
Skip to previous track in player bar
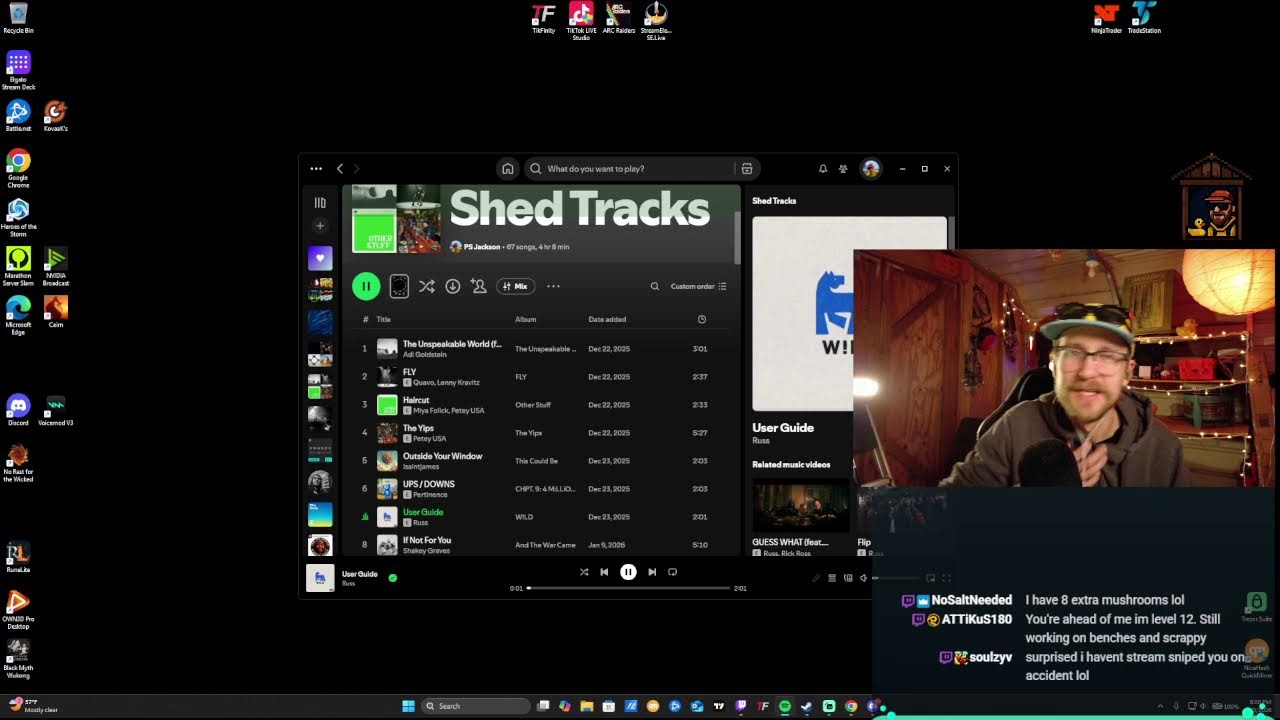(604, 572)
